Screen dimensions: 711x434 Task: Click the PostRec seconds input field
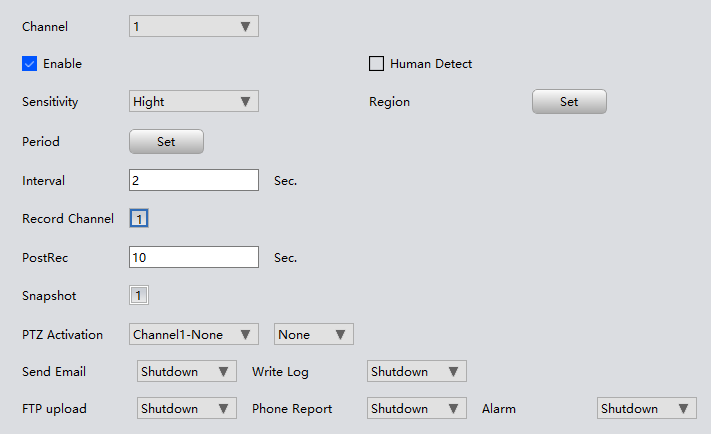pyautogui.click(x=194, y=257)
